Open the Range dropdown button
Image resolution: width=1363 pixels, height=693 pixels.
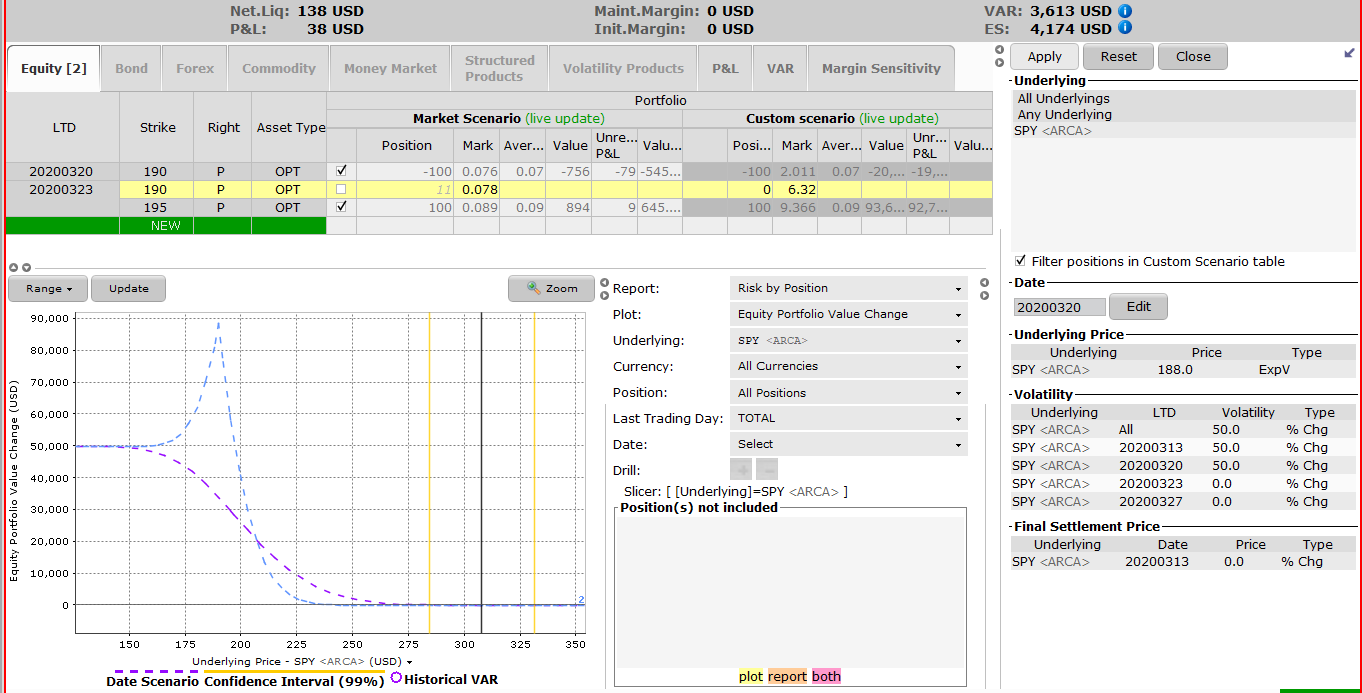[x=48, y=288]
